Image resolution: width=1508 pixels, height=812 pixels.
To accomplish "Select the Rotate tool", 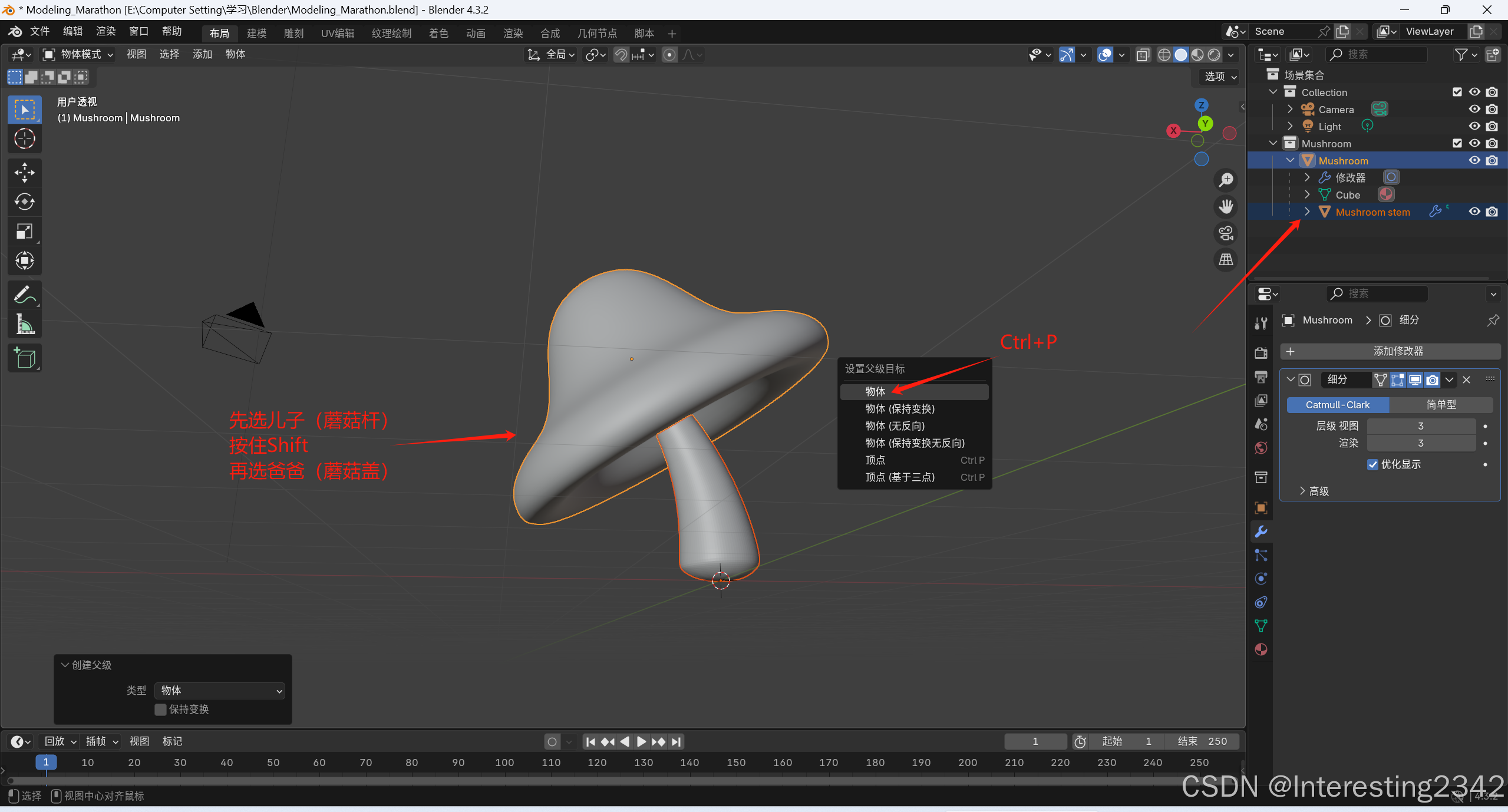I will tap(24, 202).
